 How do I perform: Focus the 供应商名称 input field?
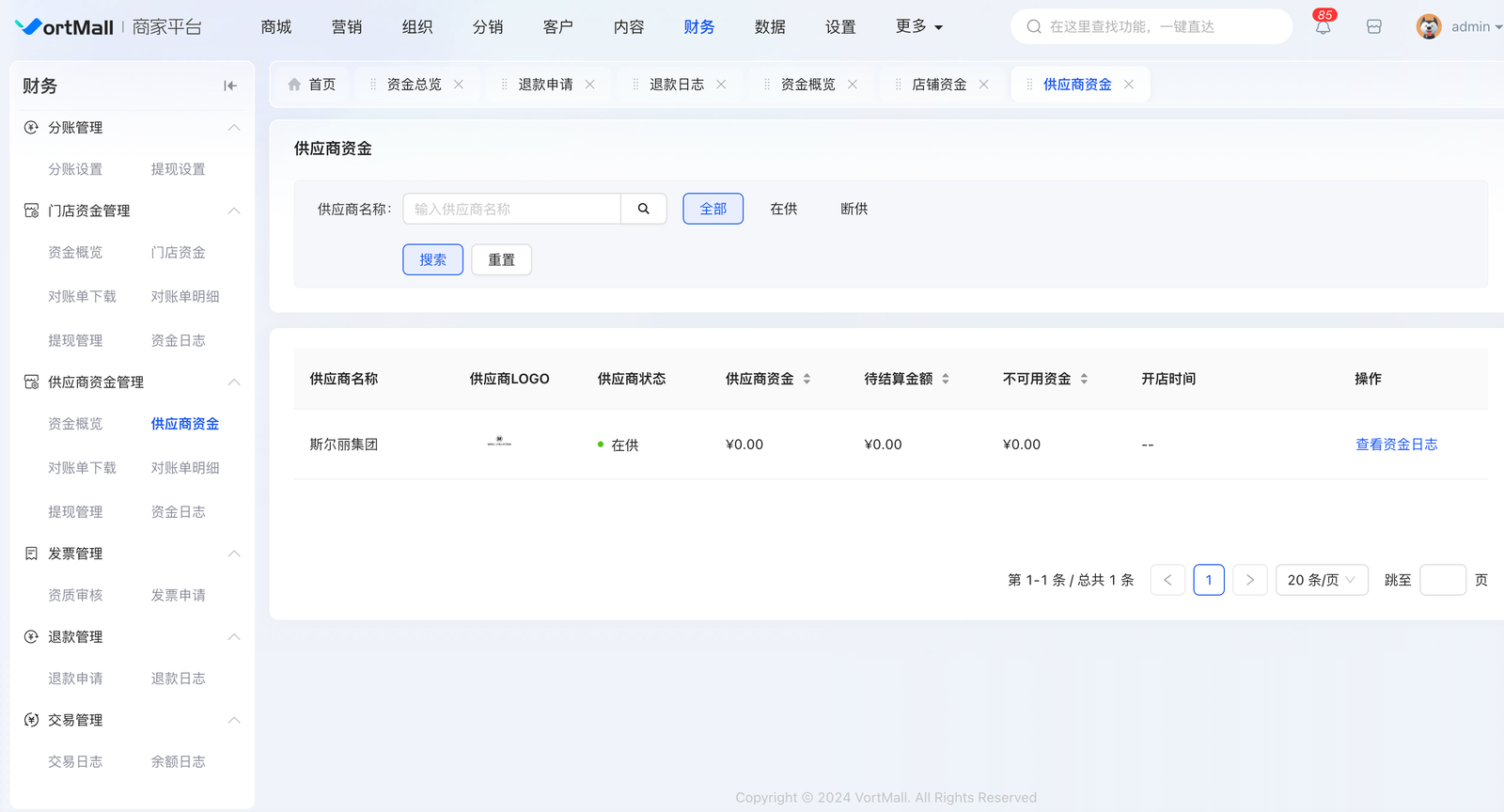tap(511, 209)
